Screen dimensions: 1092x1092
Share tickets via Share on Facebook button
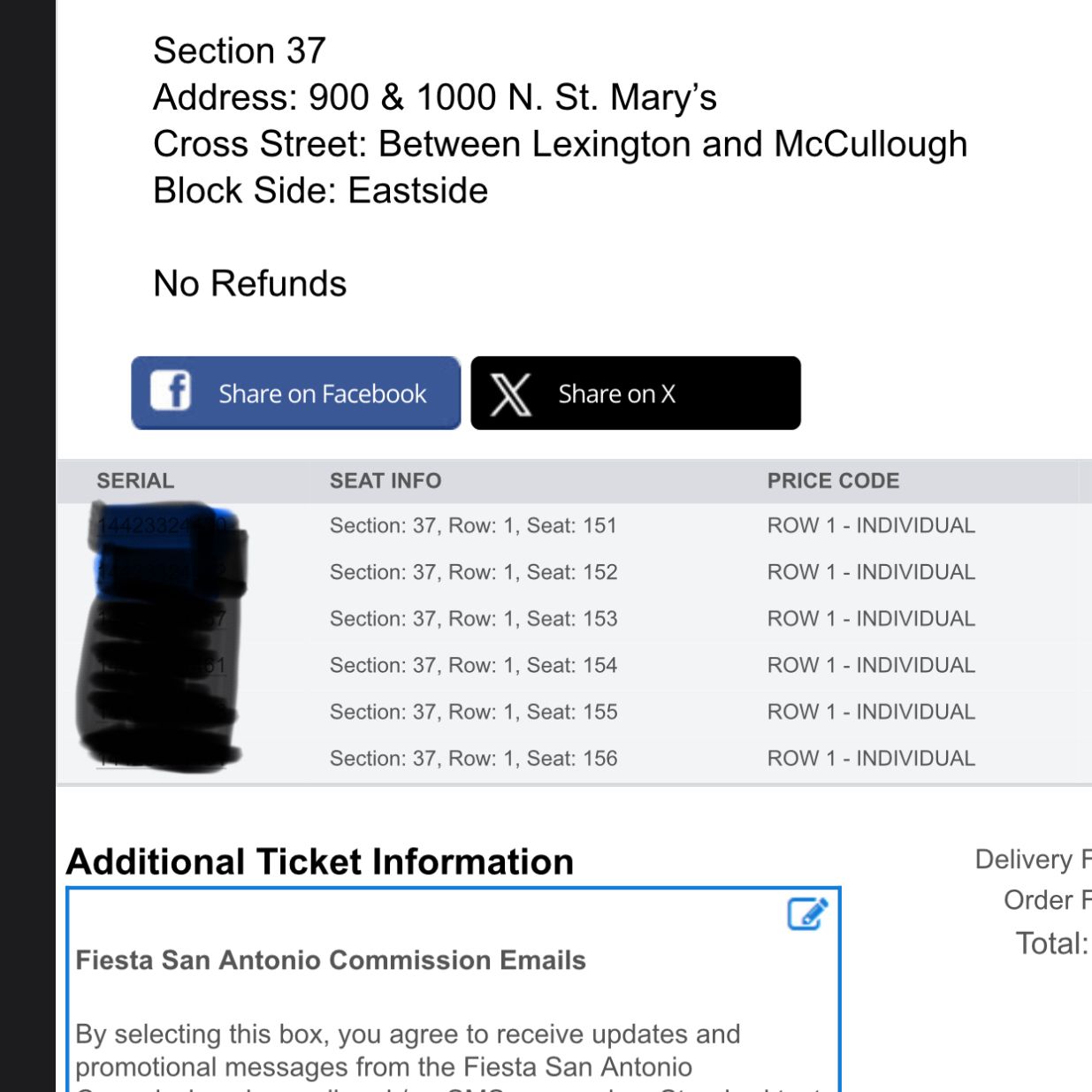296,393
